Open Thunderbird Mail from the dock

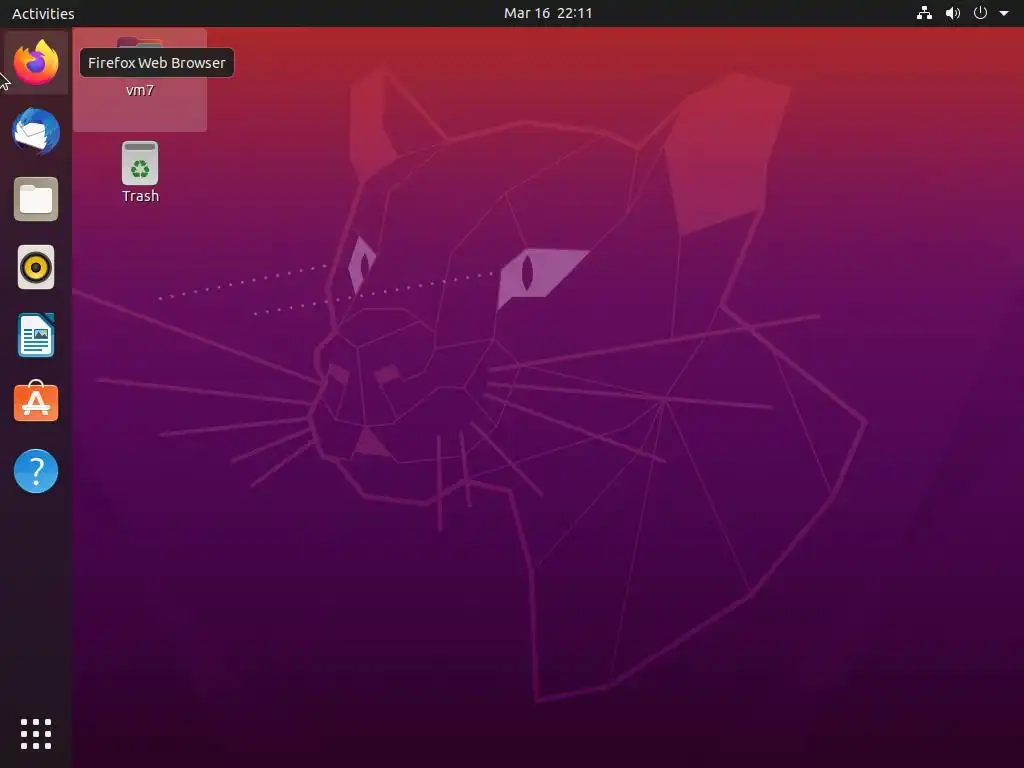coord(36,131)
